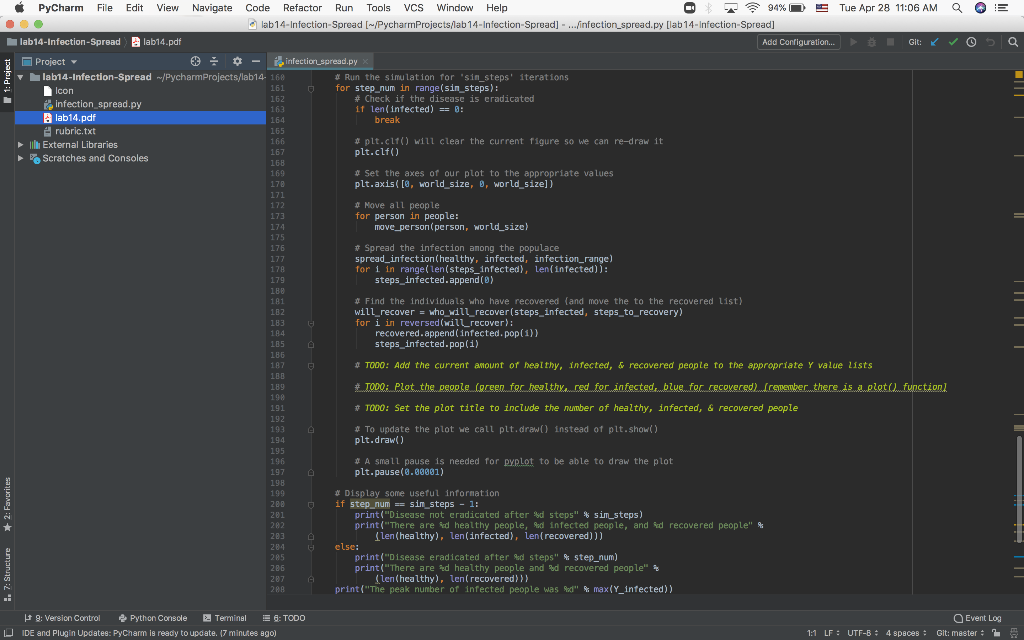The width and height of the screenshot is (1024, 640).
Task: Show Git history clock icon
Action: (x=971, y=42)
